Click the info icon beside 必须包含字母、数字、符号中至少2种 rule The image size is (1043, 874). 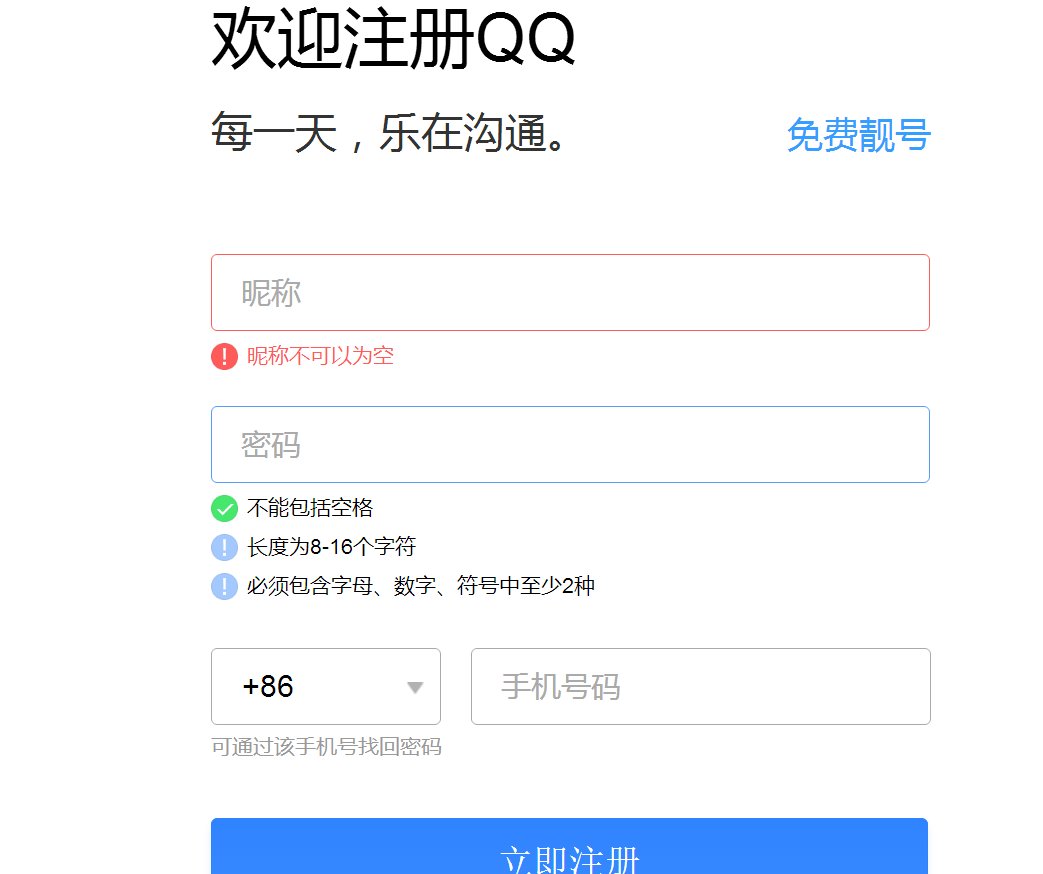224,585
